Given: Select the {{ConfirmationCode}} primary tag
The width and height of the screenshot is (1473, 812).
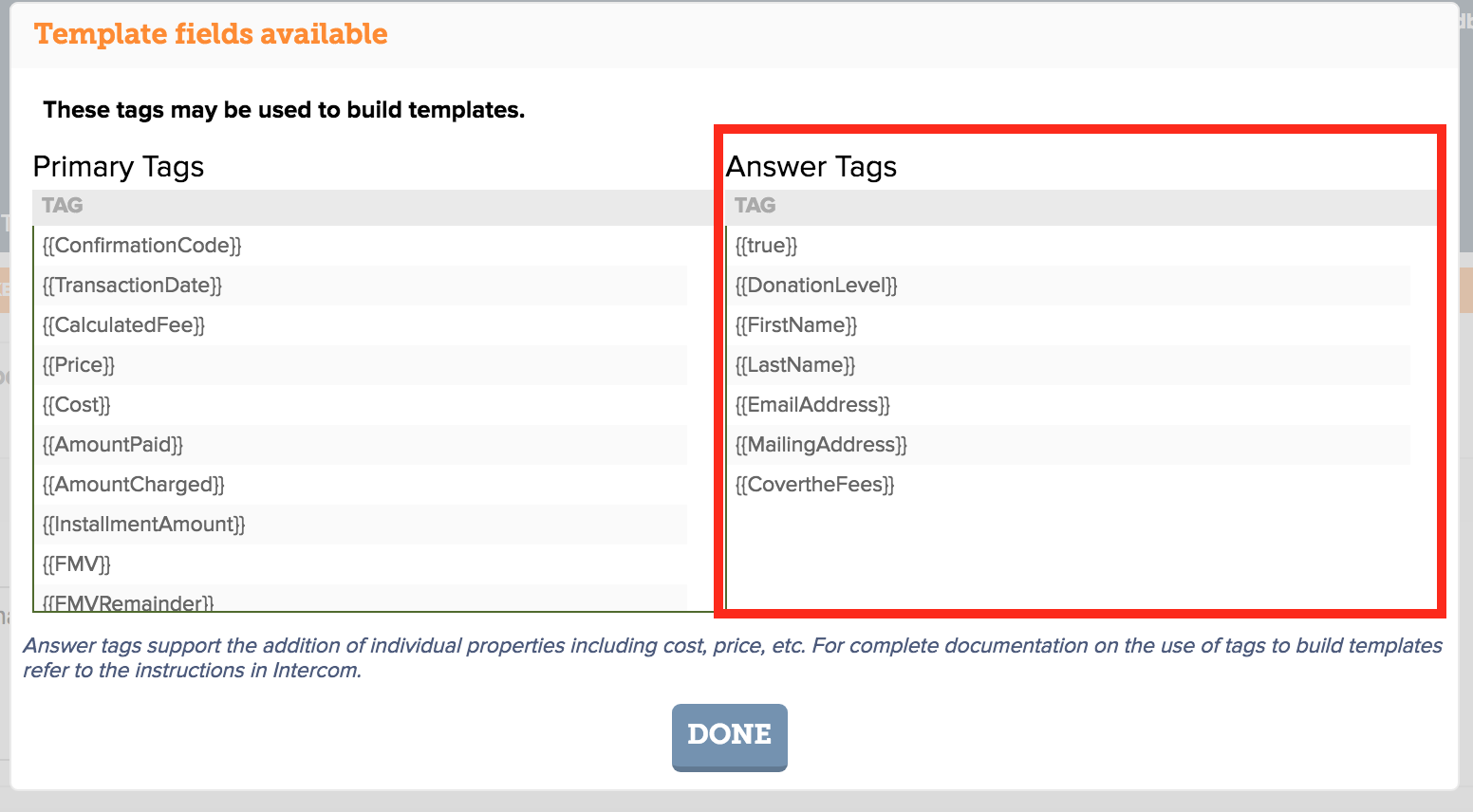Looking at the screenshot, I should (142, 246).
